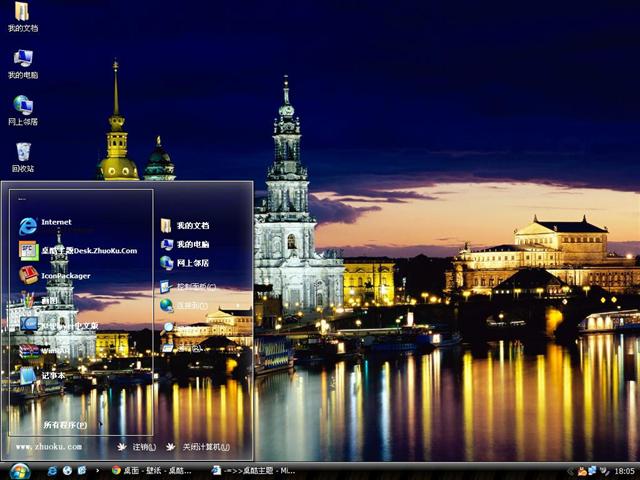Open 控制面板(C) in the Start menu
Screen dimensions: 640x480
tap(188, 287)
